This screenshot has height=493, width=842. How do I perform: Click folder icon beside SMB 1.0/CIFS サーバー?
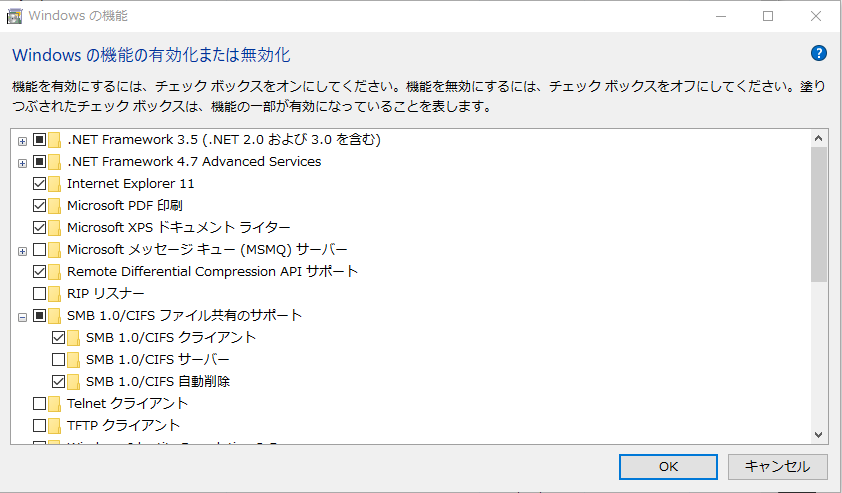point(74,359)
